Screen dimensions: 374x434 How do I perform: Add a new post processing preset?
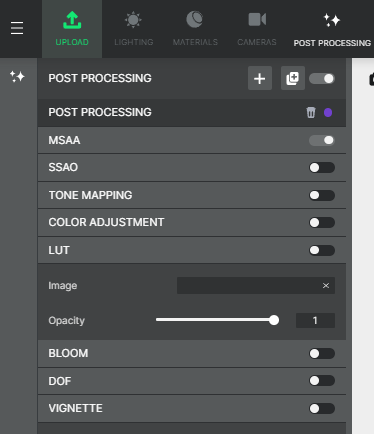pos(260,78)
